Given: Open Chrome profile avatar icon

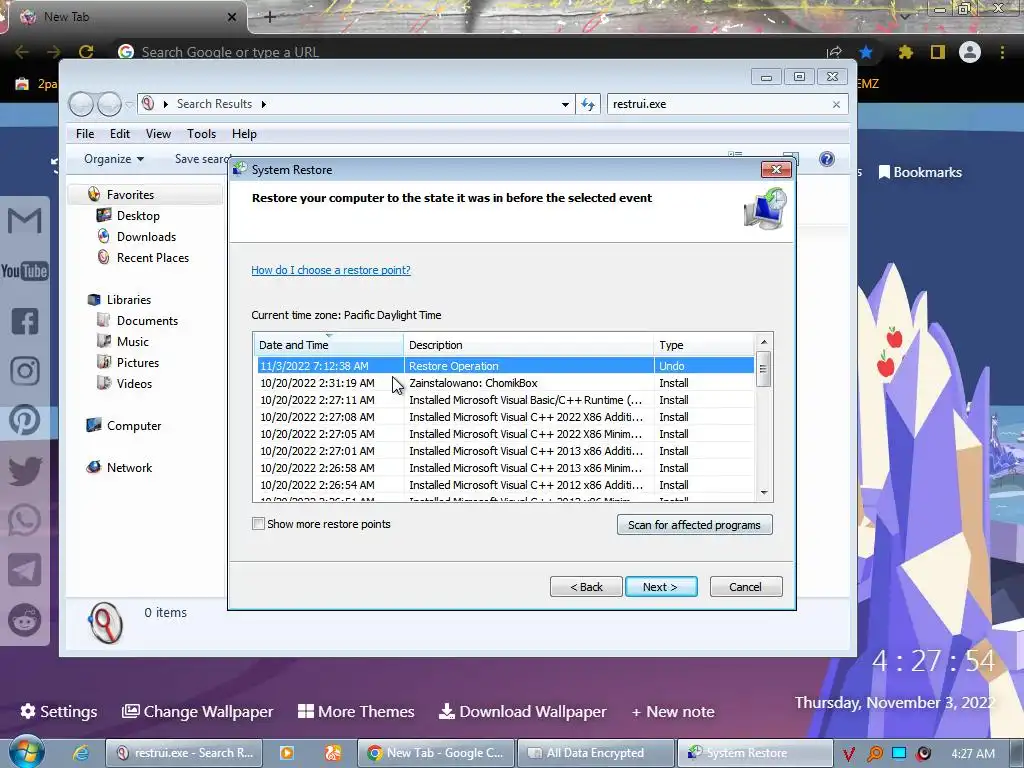Looking at the screenshot, I should coord(970,52).
